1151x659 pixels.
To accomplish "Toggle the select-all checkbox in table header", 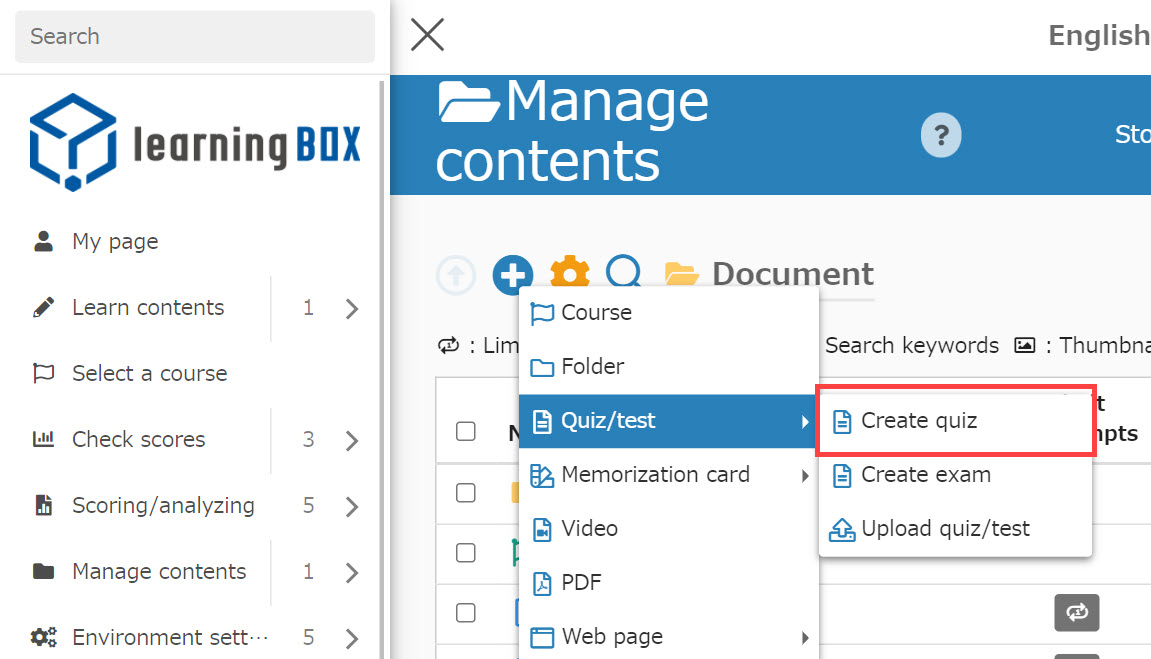I will (466, 432).
